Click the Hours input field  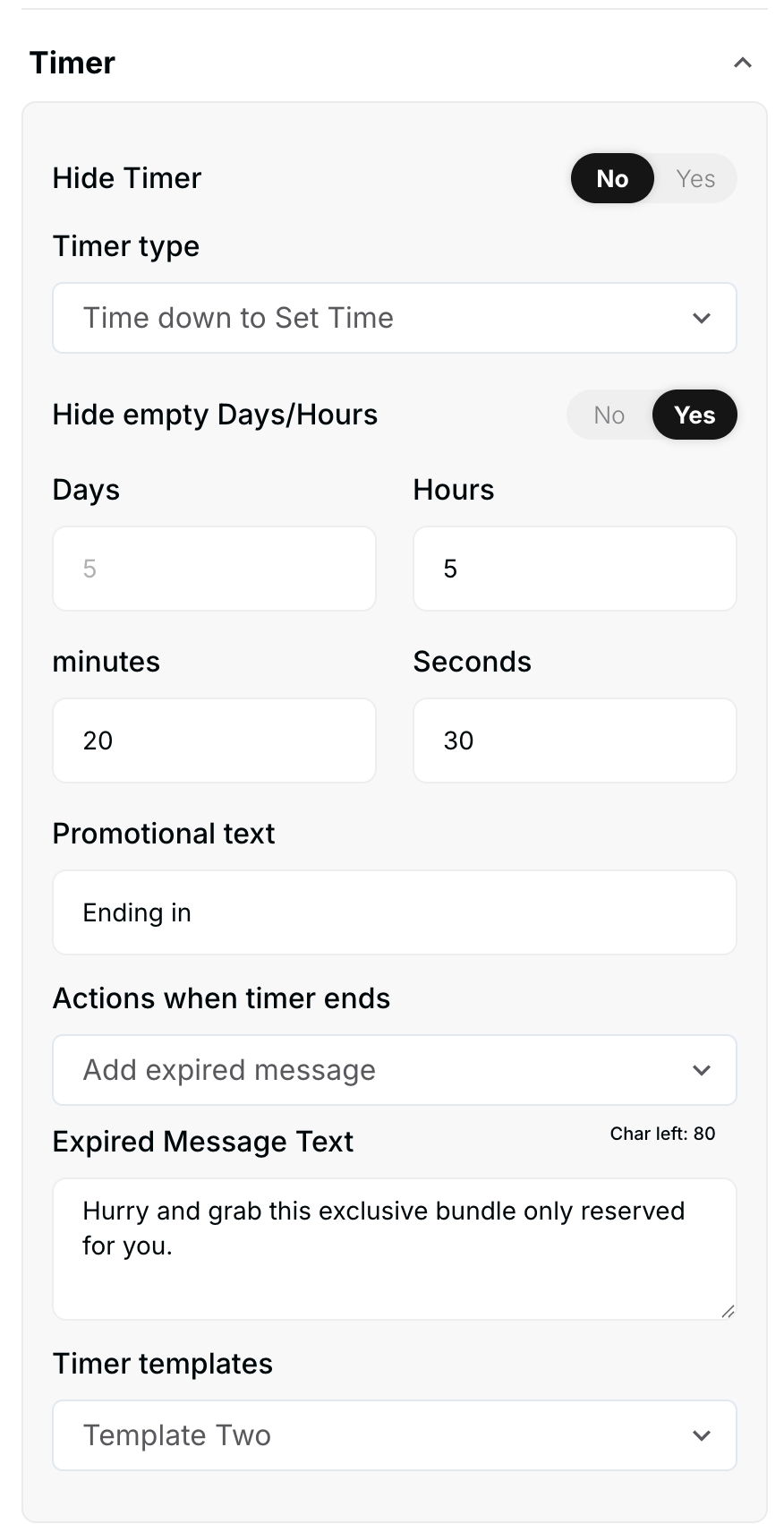pos(575,569)
